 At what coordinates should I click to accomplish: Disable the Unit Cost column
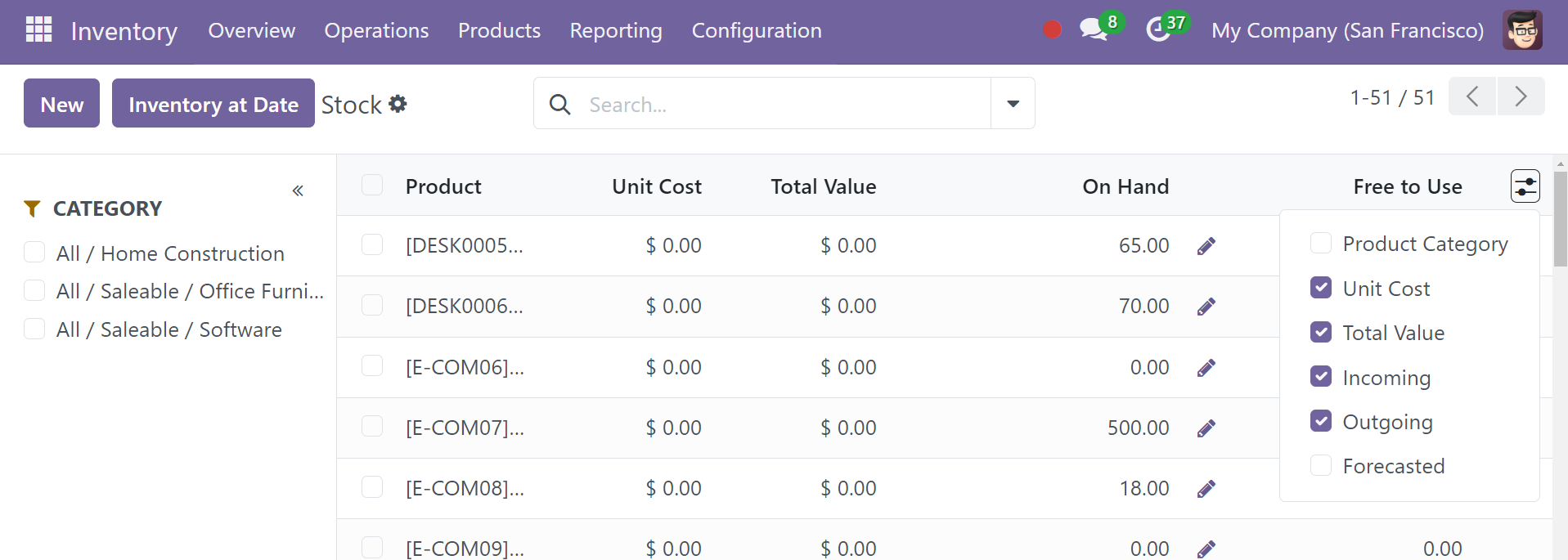click(1321, 288)
